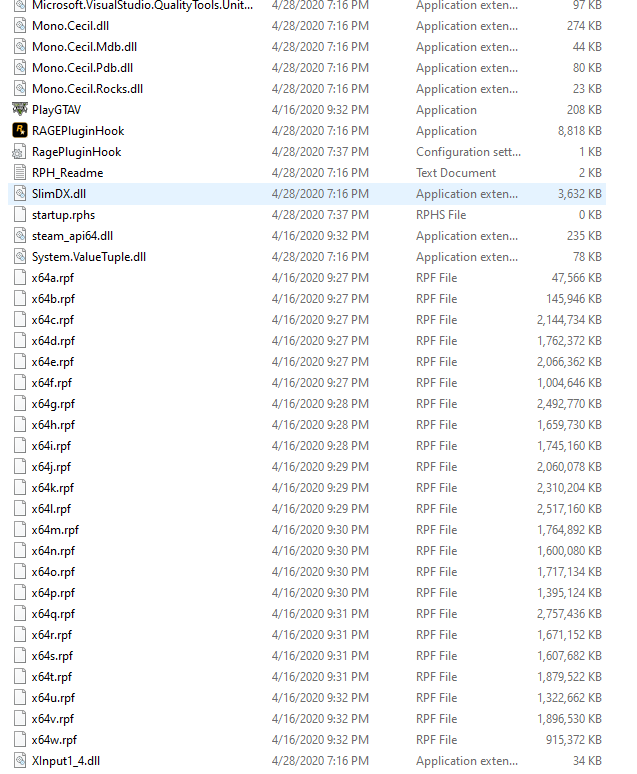Select the RagePluginHook configuration file name
The height and width of the screenshot is (774, 637).
pyautogui.click(x=77, y=152)
